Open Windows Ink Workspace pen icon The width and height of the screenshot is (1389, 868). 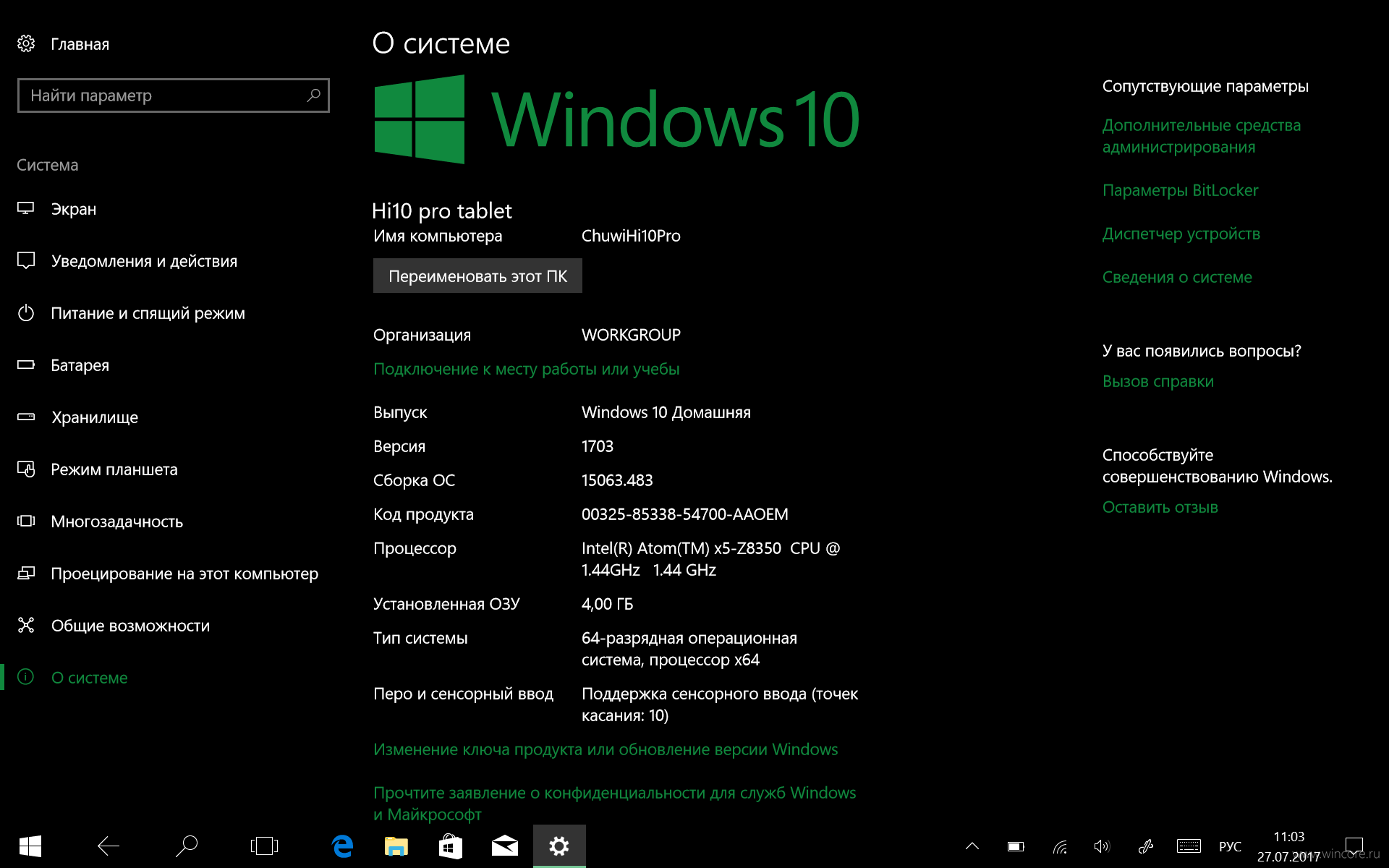1145,846
